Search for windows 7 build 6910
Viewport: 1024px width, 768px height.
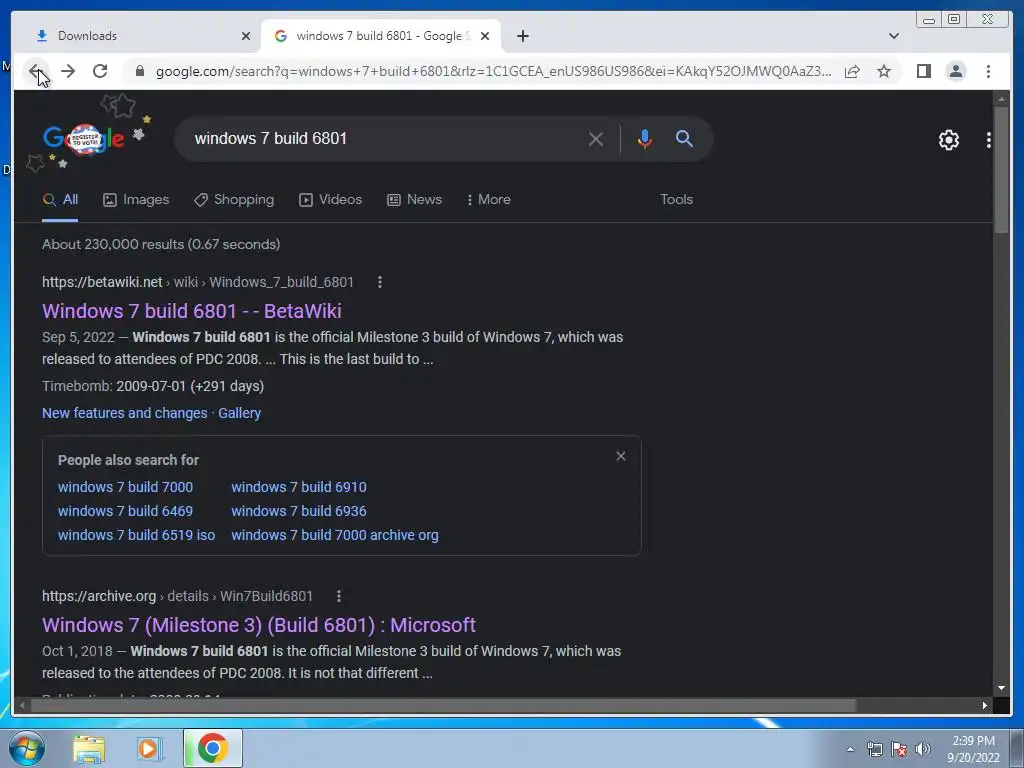point(298,487)
